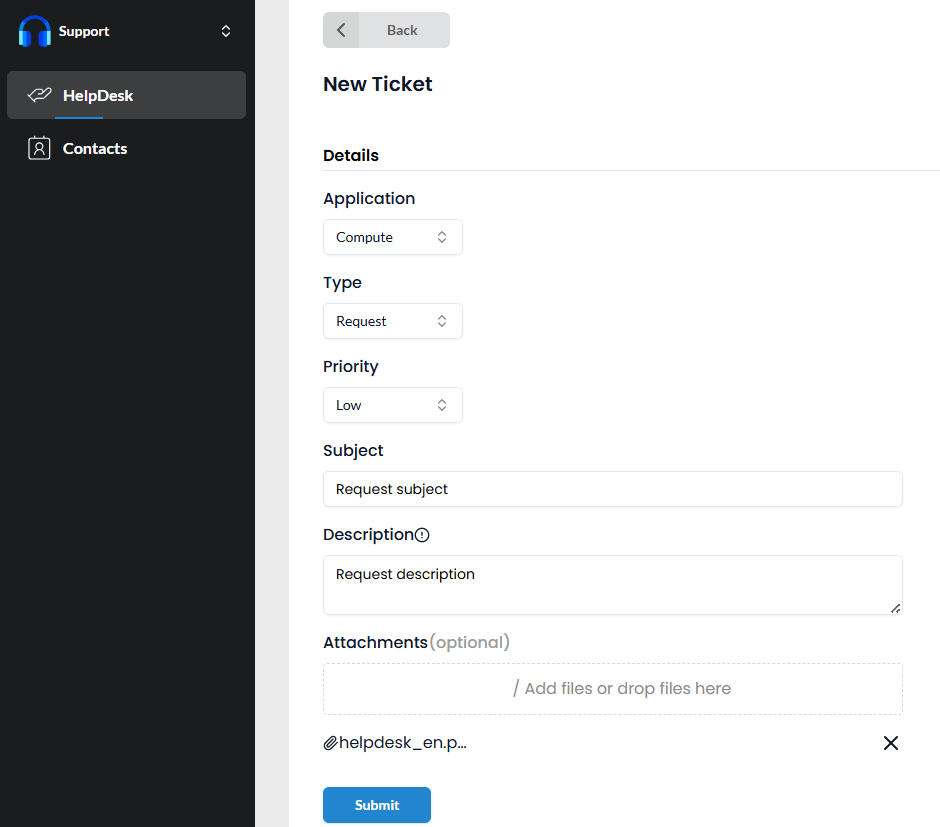Open the attached helpdesk_en file name
Image resolution: width=940 pixels, height=827 pixels.
(403, 743)
